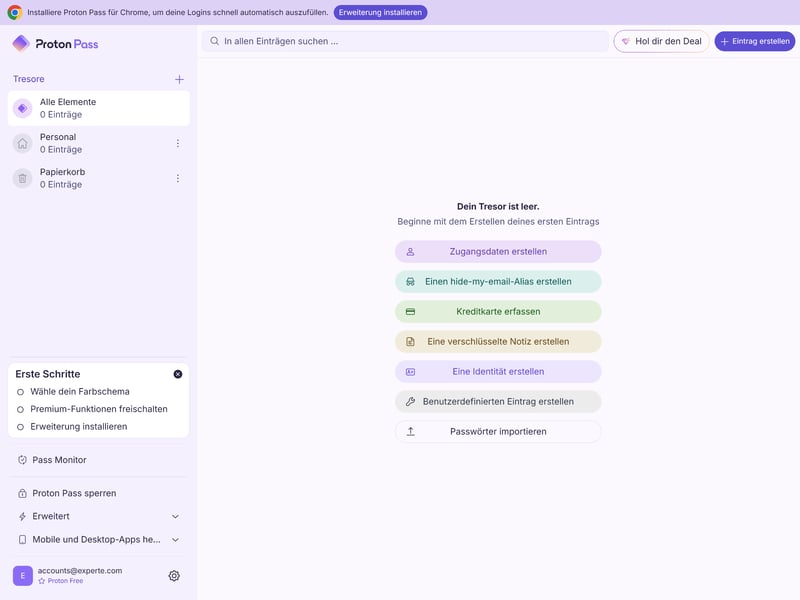800x600 pixels.
Task: Expand the Erweitert section chevron
Action: 175,516
